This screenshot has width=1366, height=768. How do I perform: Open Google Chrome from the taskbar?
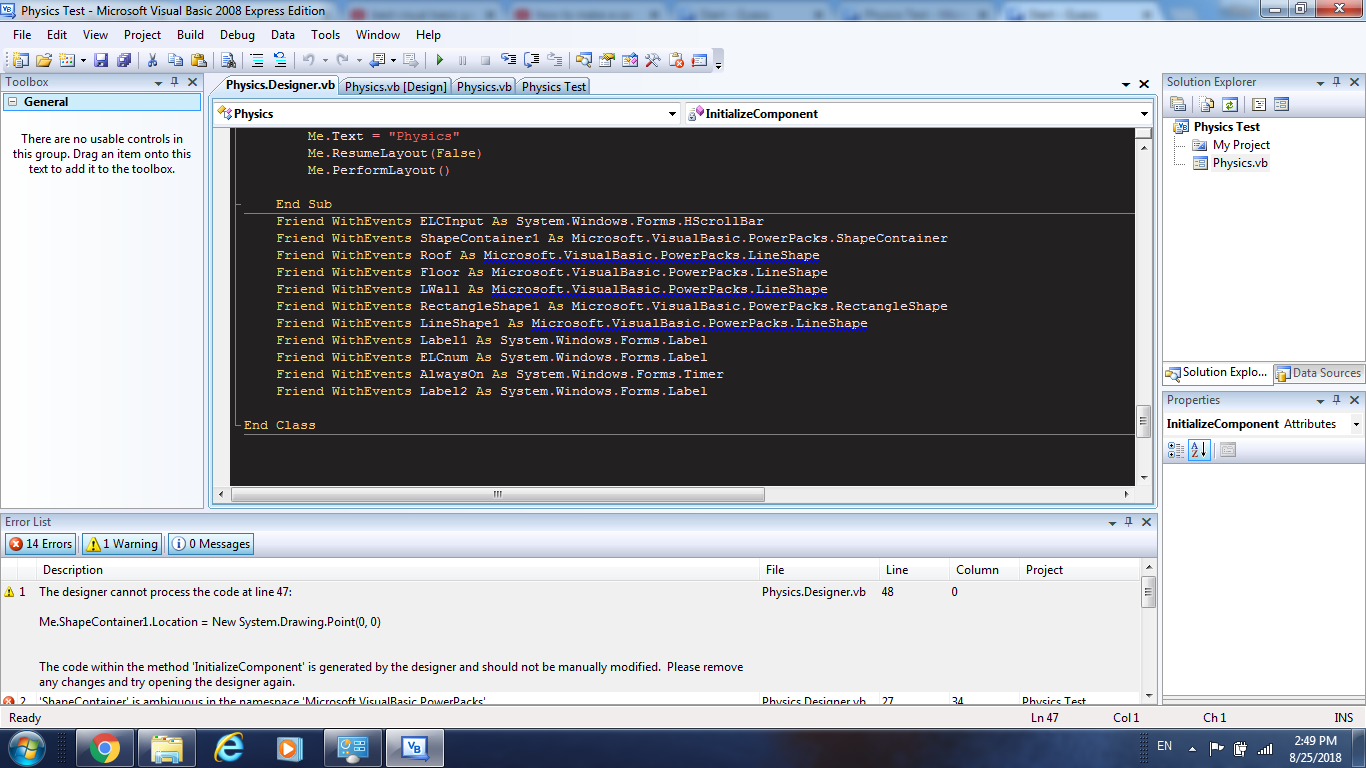pyautogui.click(x=104, y=747)
